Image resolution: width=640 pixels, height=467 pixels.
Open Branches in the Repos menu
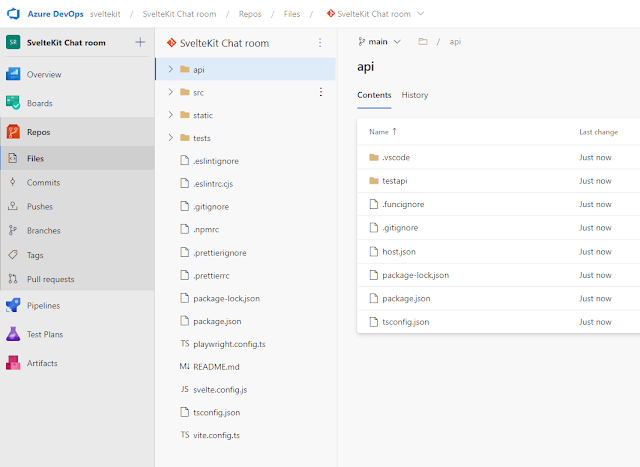[x=44, y=231]
